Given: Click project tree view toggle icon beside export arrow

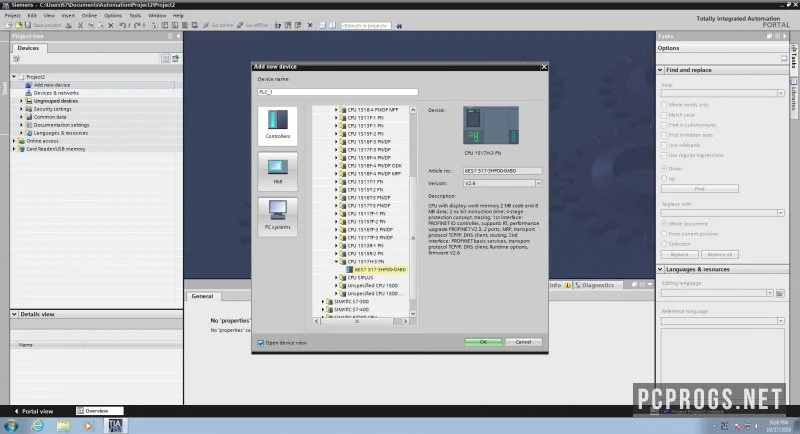Looking at the screenshot, I should [166, 59].
